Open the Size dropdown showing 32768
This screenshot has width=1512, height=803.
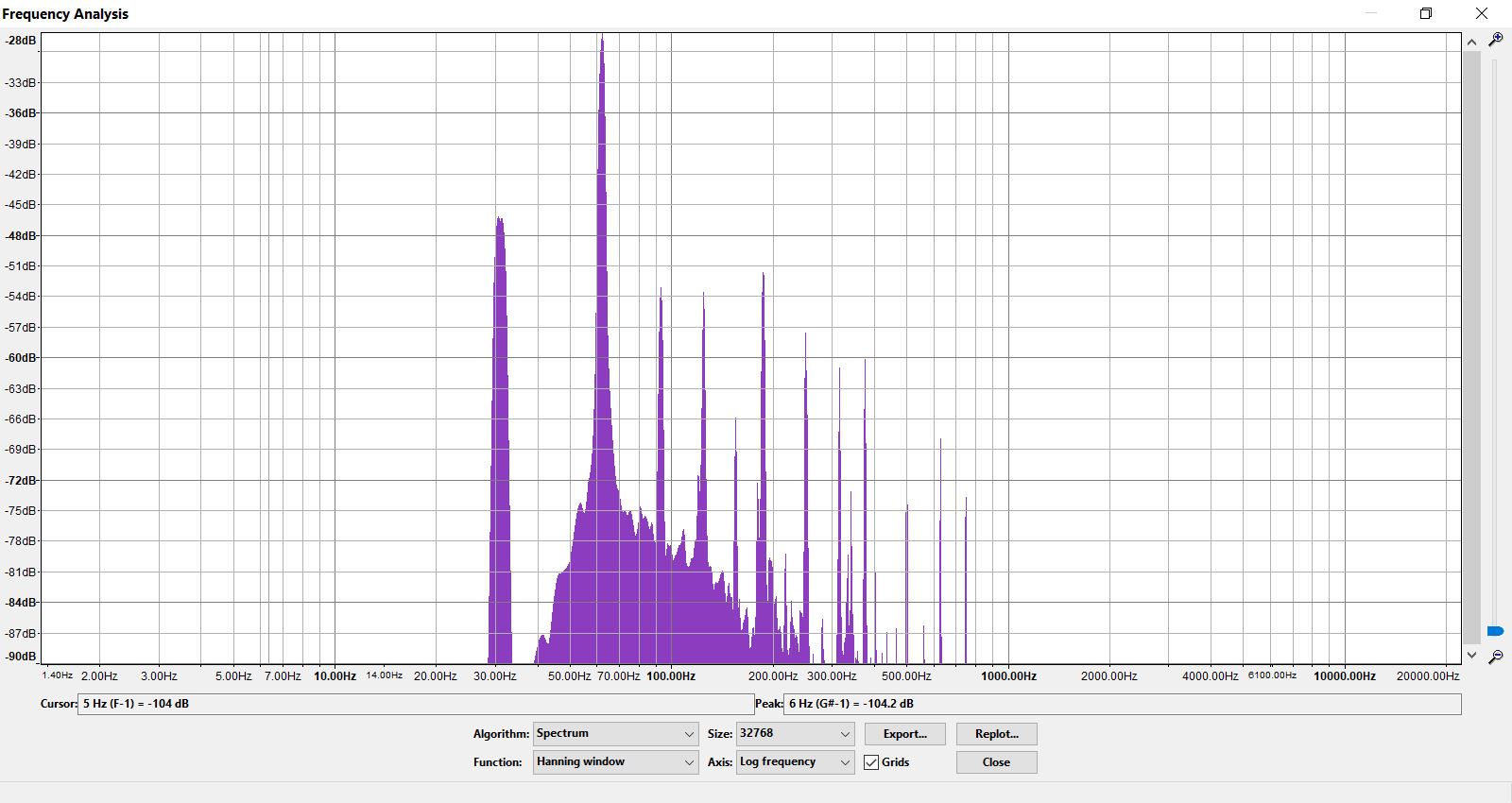(x=795, y=734)
